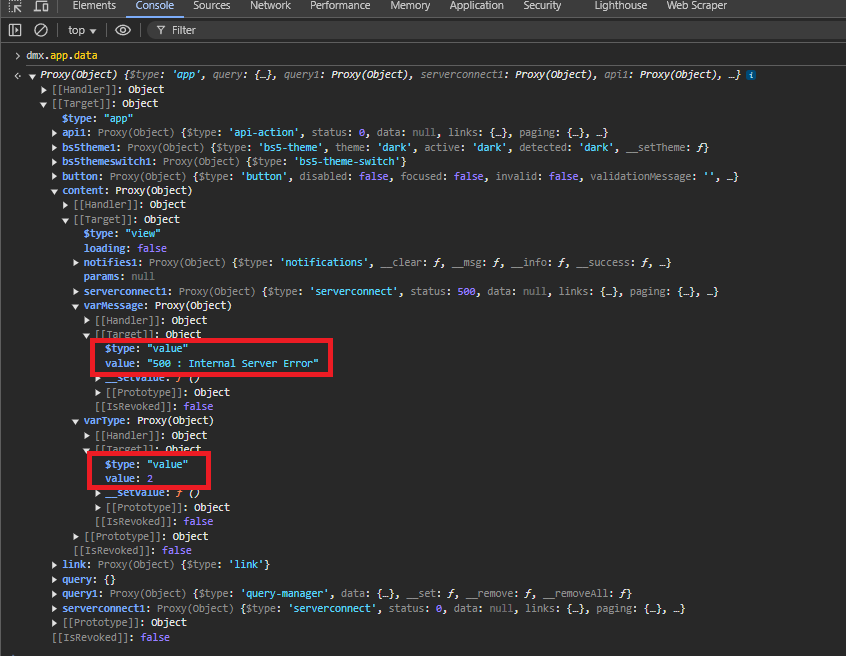Click the 'api-action' type value
Screen dimensions: 846x656
click(x=264, y=133)
